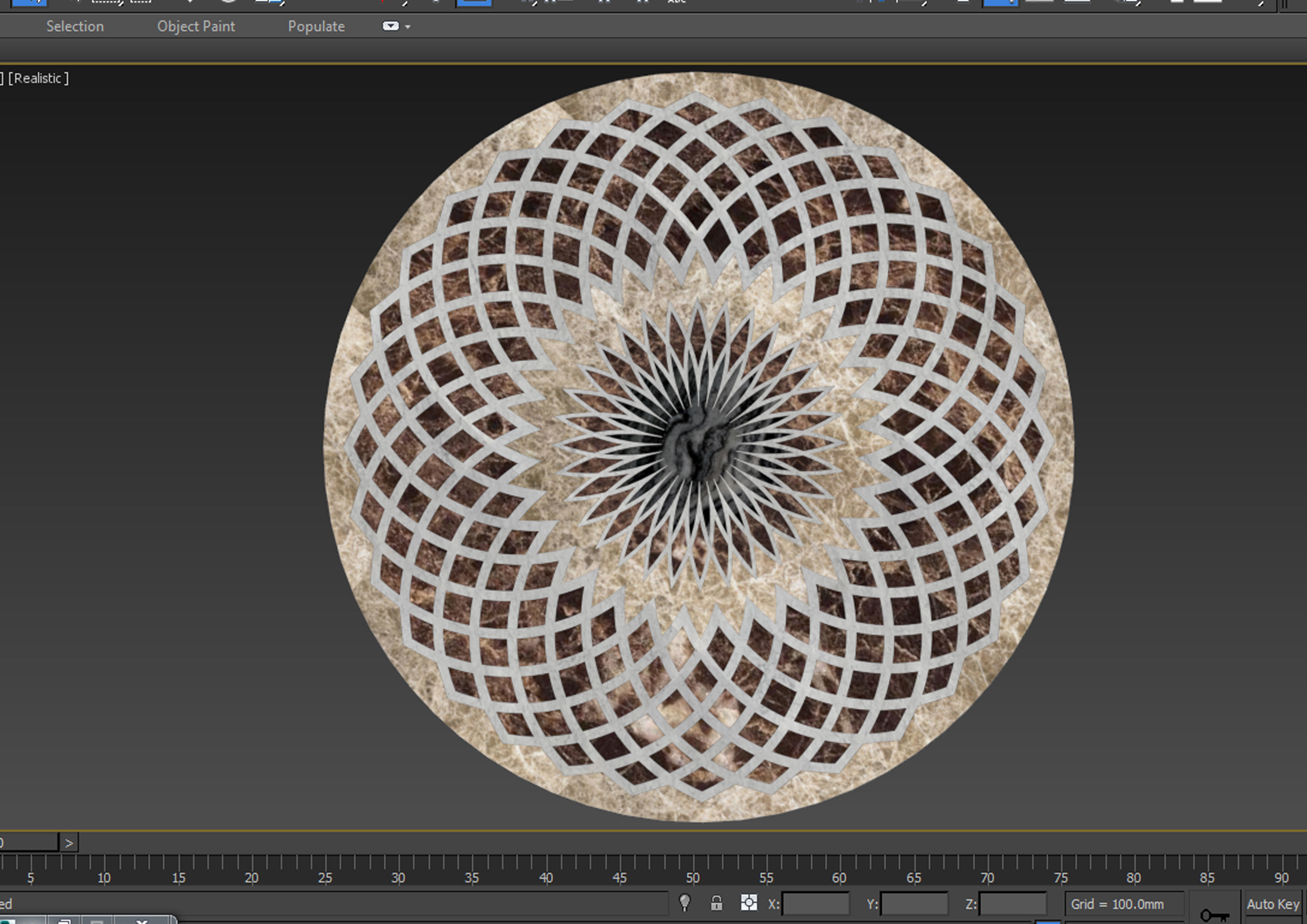Click the X coordinate input field
Screen dimensions: 1307x924
click(x=815, y=904)
